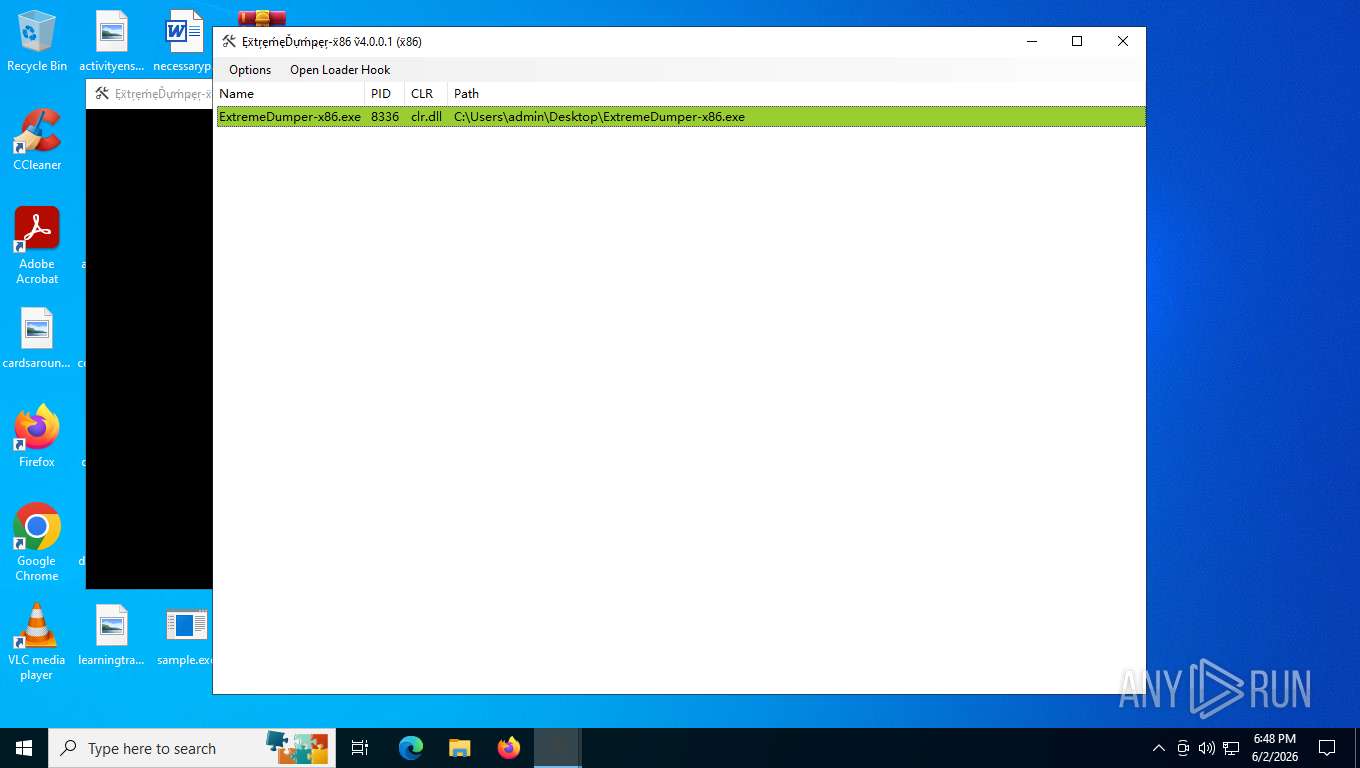
Task: Open CCleaner desktop shortcut
Action: 37,140
